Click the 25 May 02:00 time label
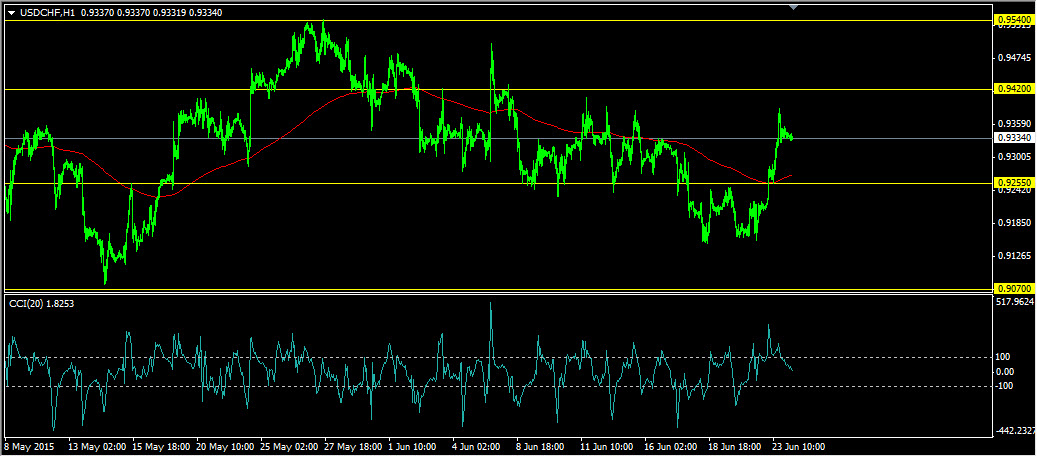 (289, 446)
